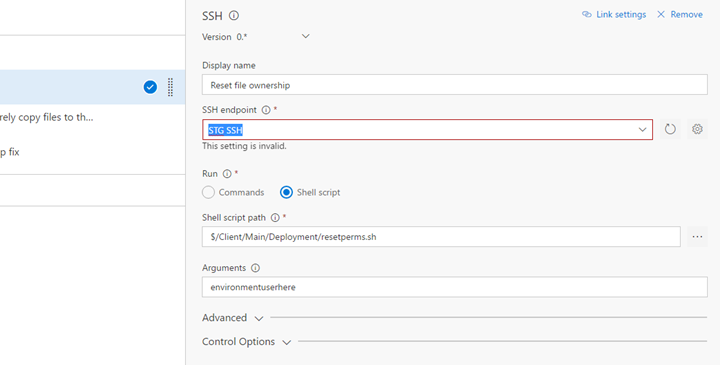720x365 pixels.
Task: Select the Shell script radio option
Action: click(286, 192)
